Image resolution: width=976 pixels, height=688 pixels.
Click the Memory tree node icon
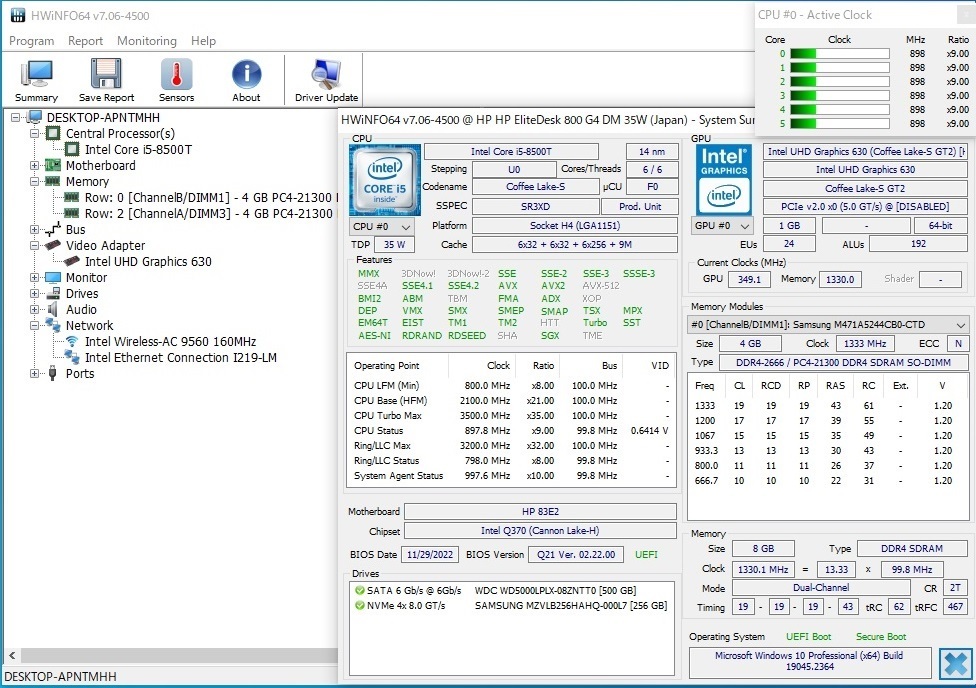click(54, 181)
